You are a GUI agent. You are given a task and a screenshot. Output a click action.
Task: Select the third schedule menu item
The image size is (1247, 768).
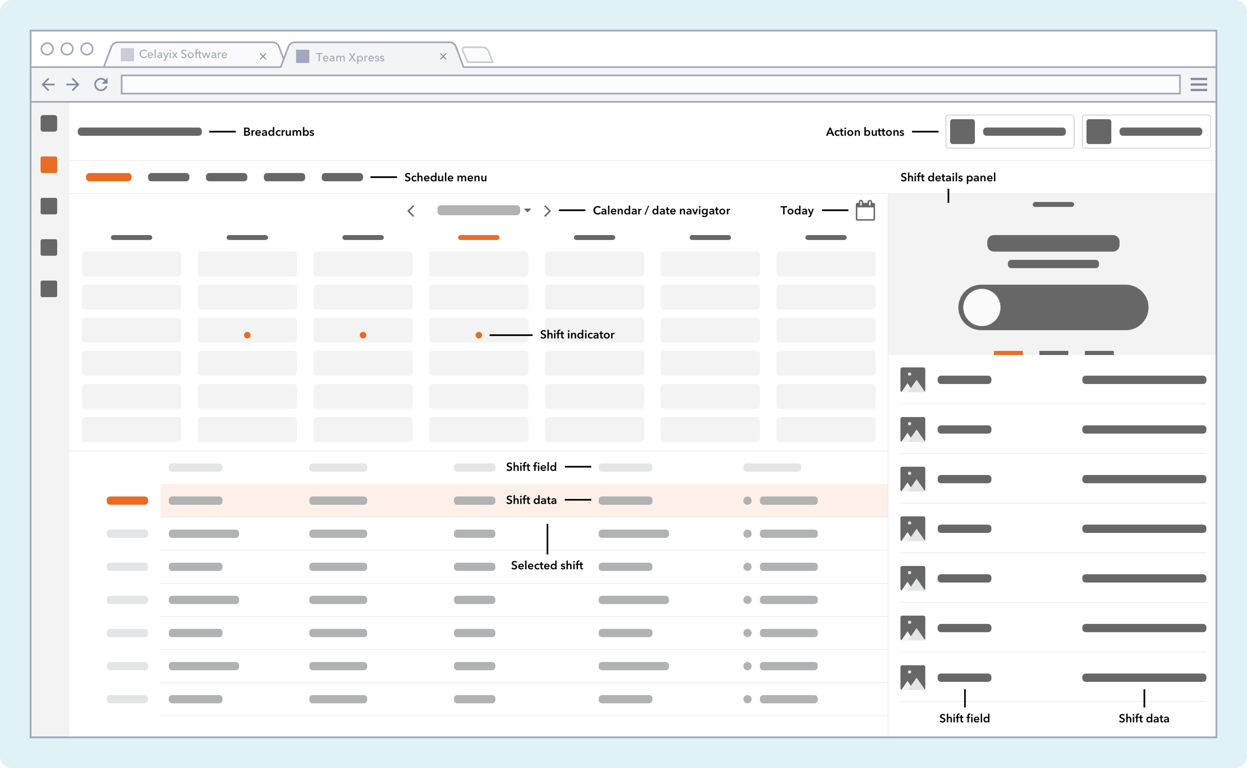click(226, 177)
